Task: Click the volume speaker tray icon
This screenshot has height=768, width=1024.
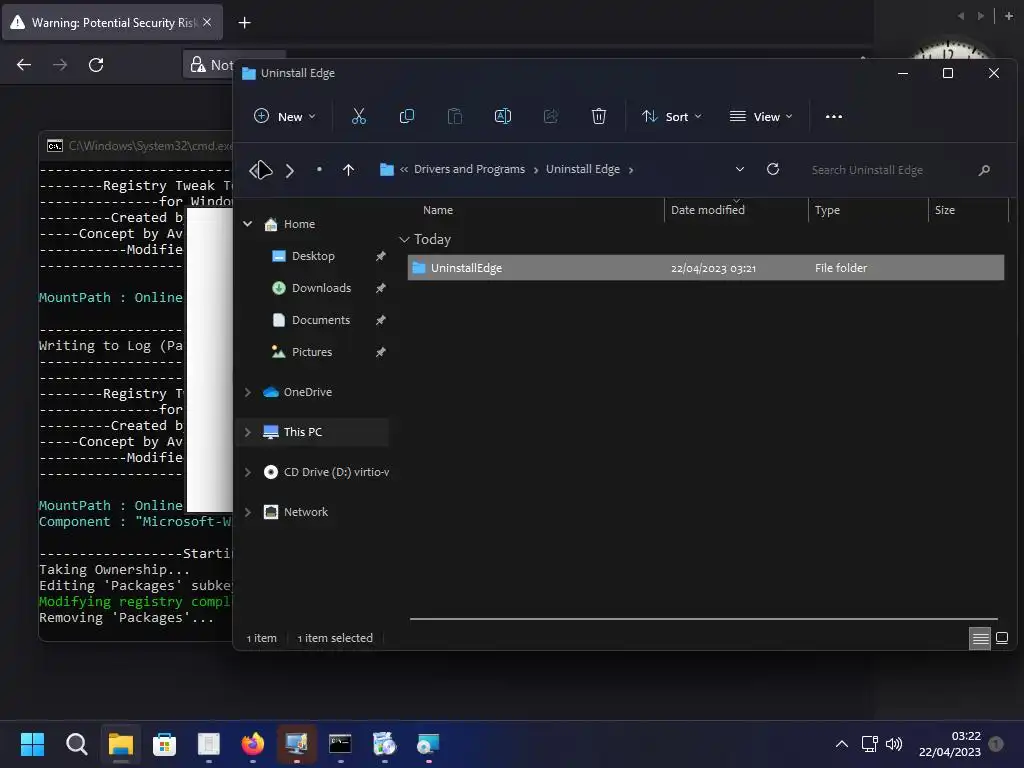Action: pos(894,744)
